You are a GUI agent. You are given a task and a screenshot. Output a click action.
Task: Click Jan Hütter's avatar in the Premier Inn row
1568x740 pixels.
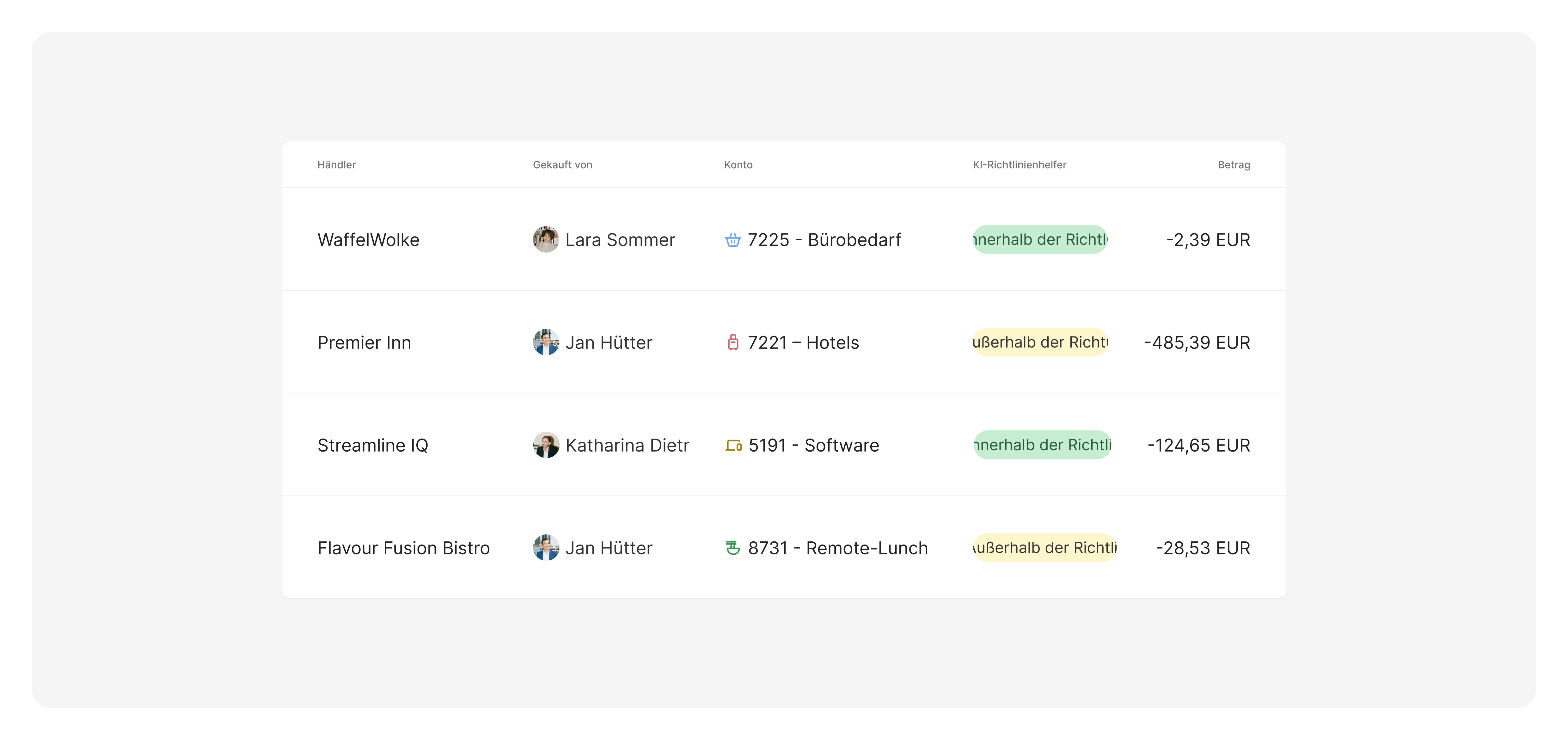[545, 342]
